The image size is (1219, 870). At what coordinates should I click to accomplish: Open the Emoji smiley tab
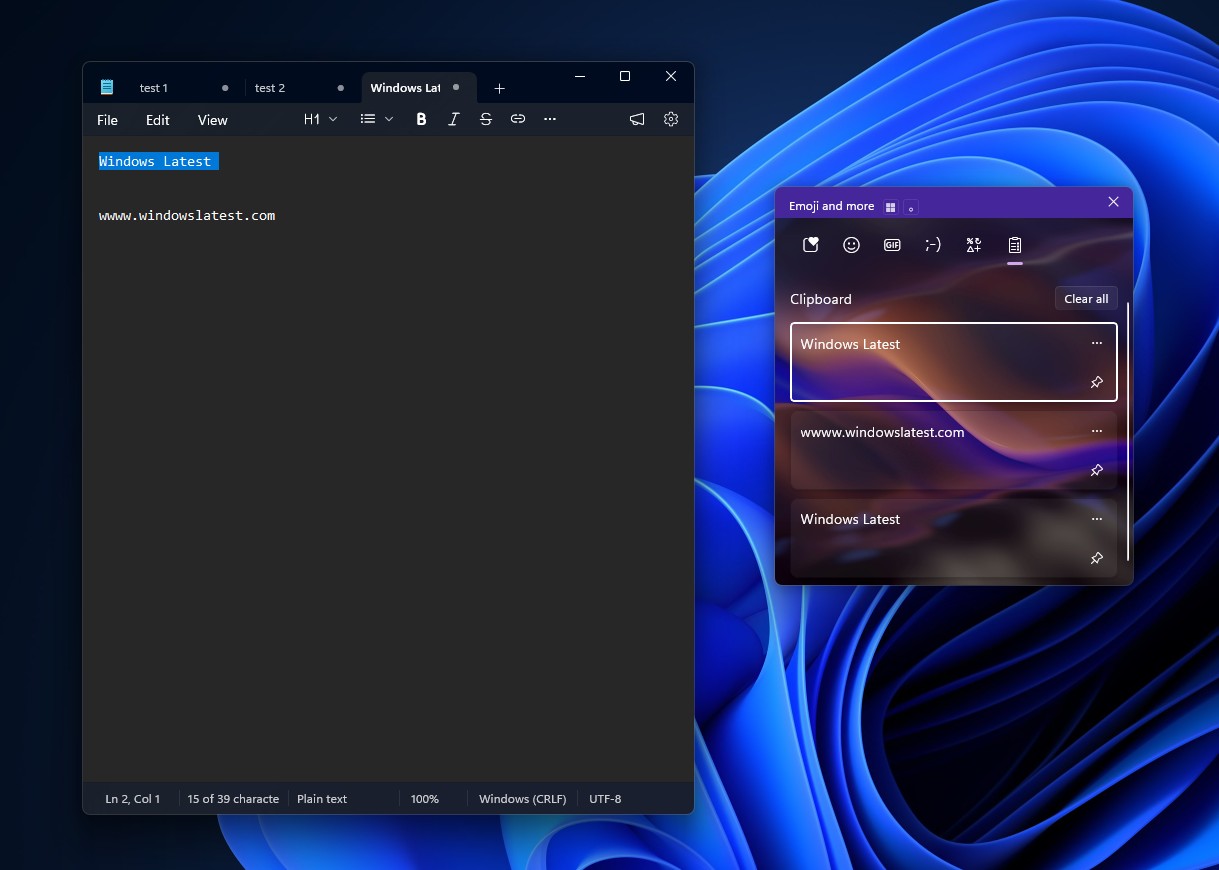[x=851, y=245]
